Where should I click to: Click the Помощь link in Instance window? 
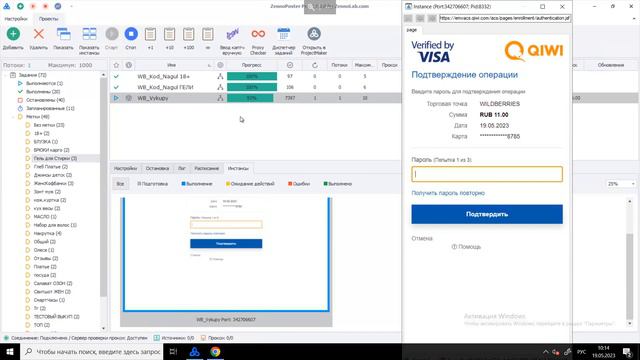coord(466,247)
